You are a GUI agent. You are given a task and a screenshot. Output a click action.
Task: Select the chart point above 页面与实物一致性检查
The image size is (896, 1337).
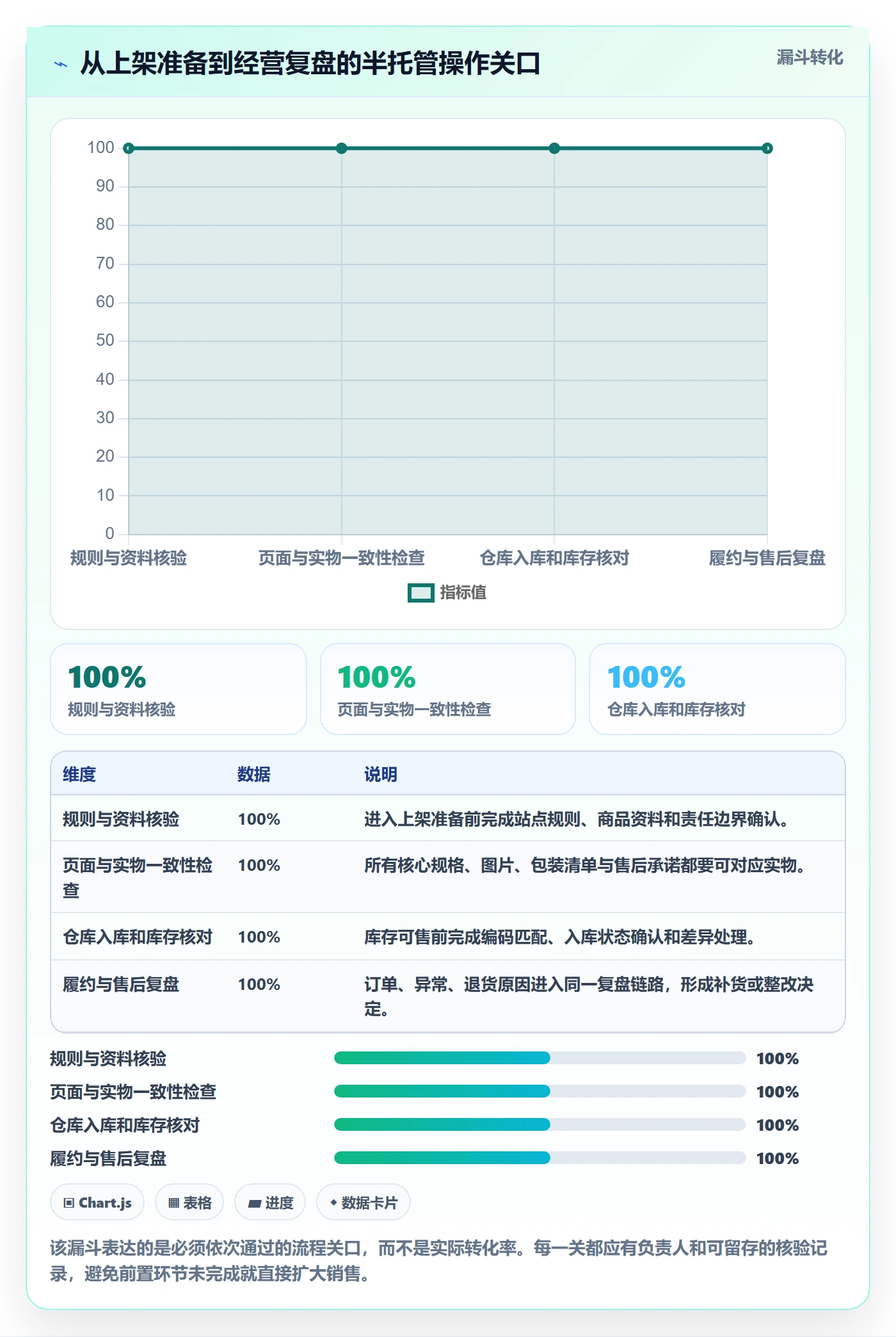tap(342, 149)
